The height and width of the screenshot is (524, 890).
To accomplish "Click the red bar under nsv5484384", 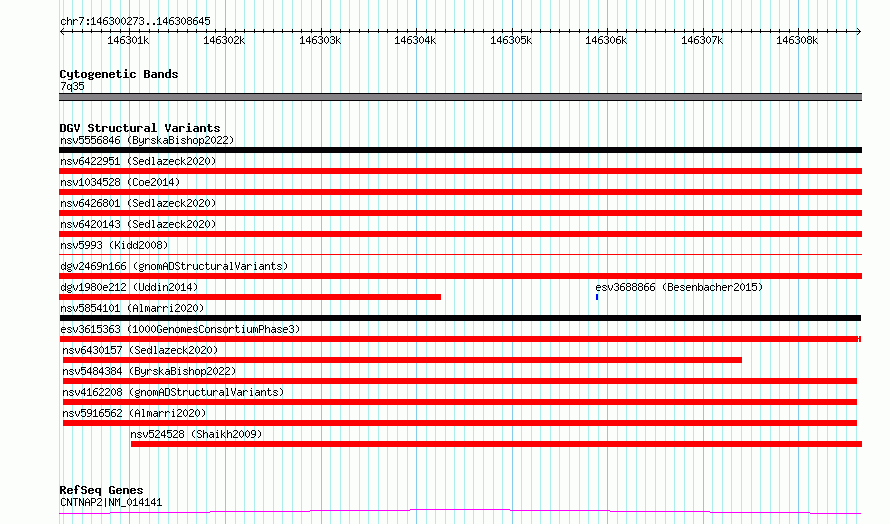I will (x=460, y=381).
